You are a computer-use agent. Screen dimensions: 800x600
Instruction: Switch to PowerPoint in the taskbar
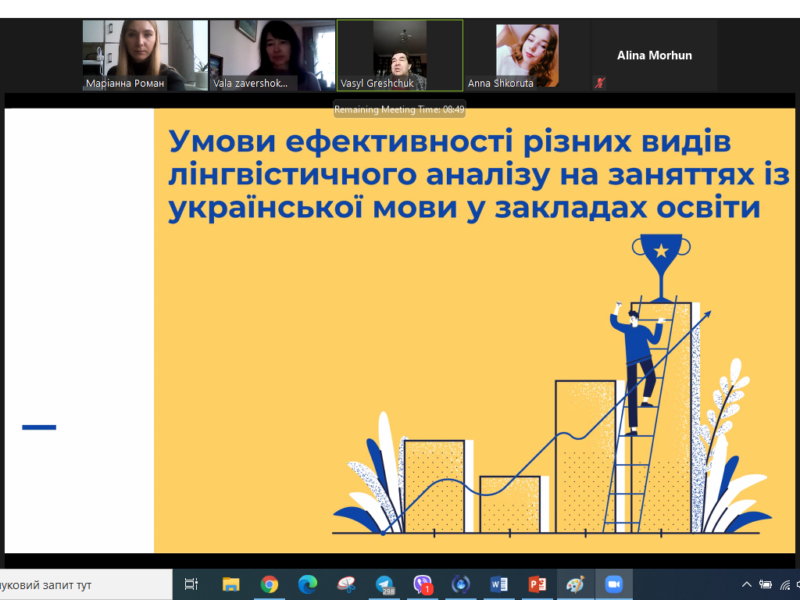pos(537,584)
